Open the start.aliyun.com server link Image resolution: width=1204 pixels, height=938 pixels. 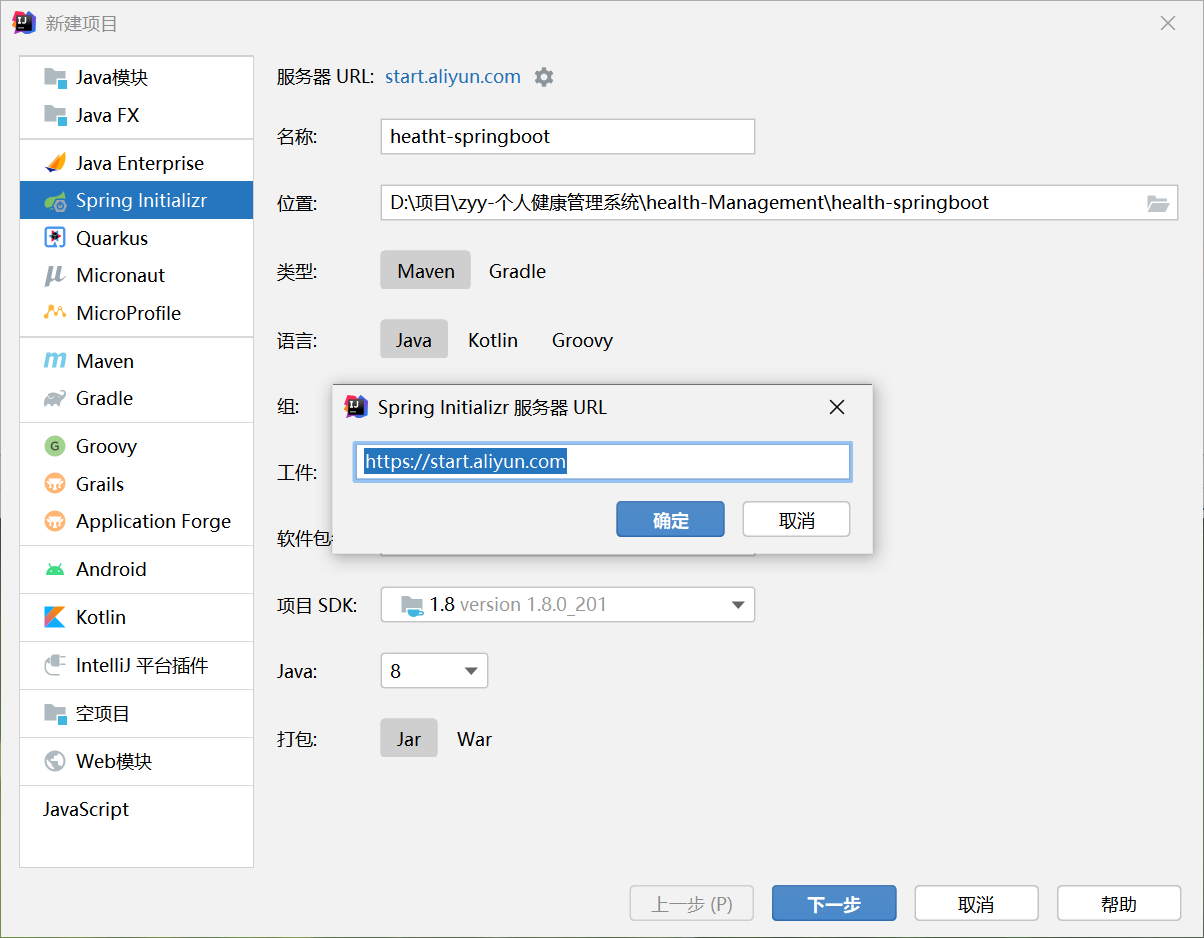[453, 77]
